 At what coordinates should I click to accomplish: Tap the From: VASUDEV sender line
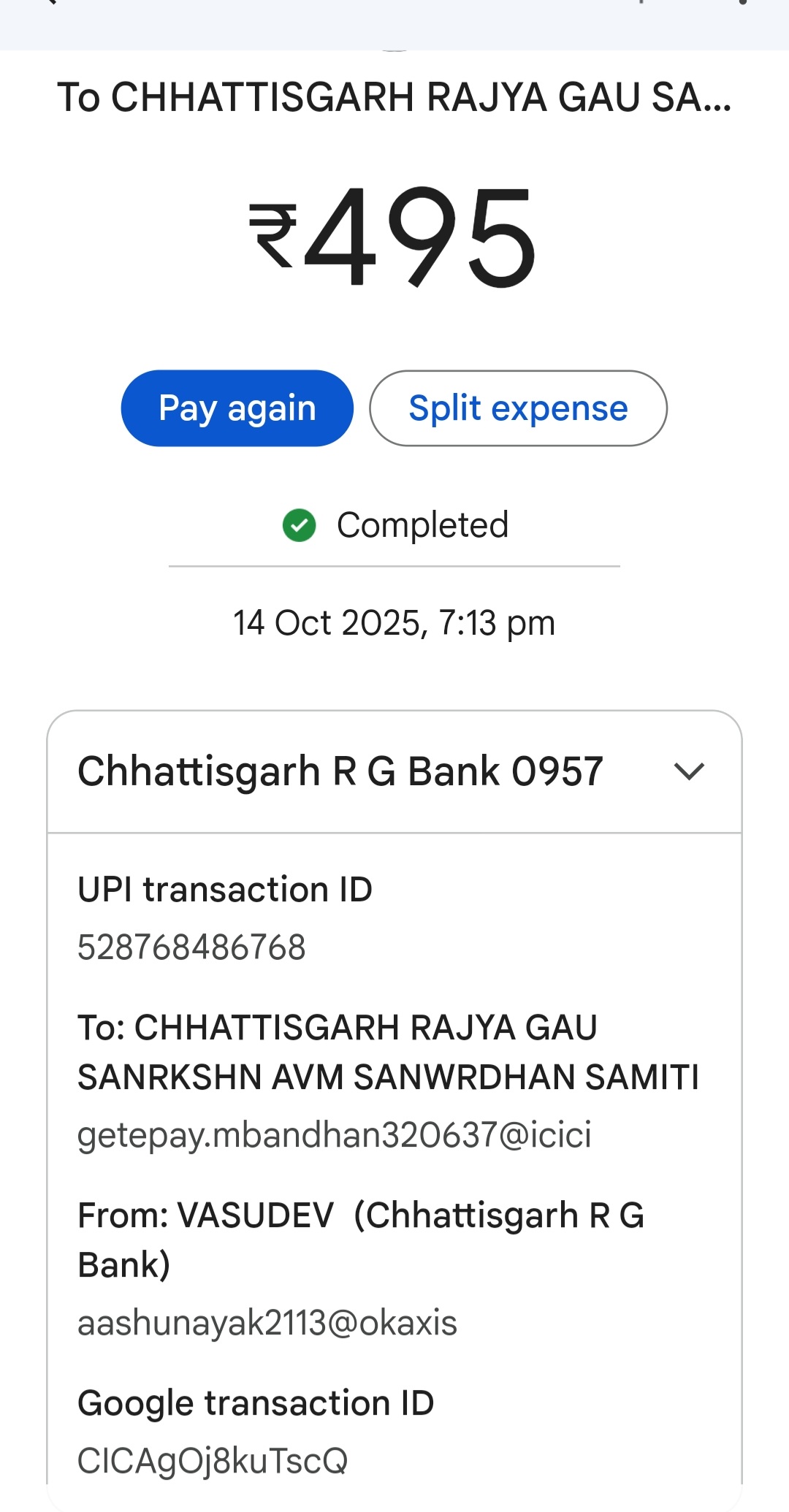(x=361, y=1240)
